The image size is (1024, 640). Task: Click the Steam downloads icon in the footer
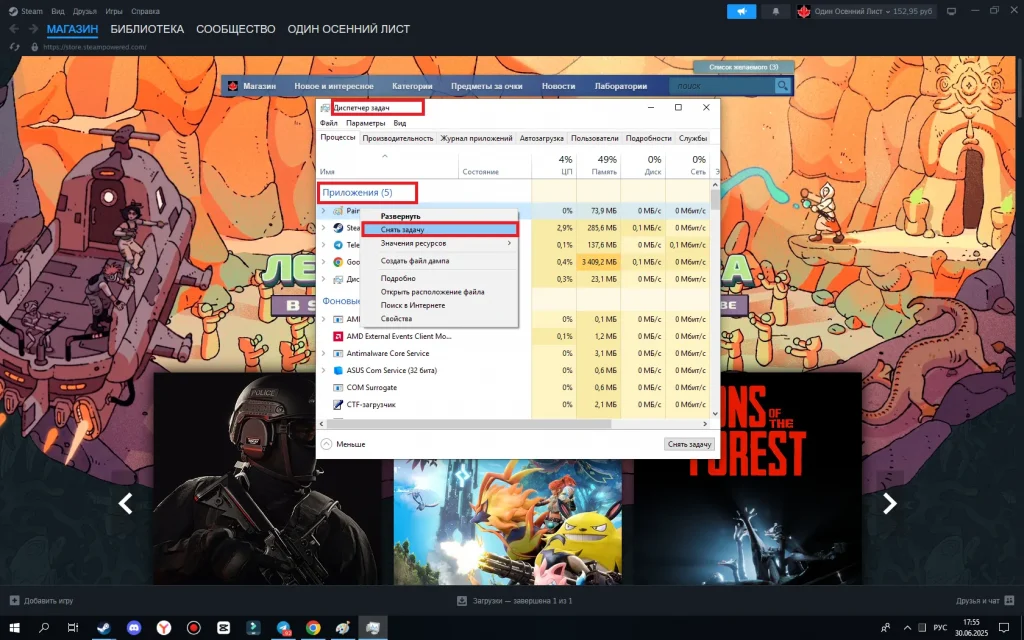(x=462, y=600)
